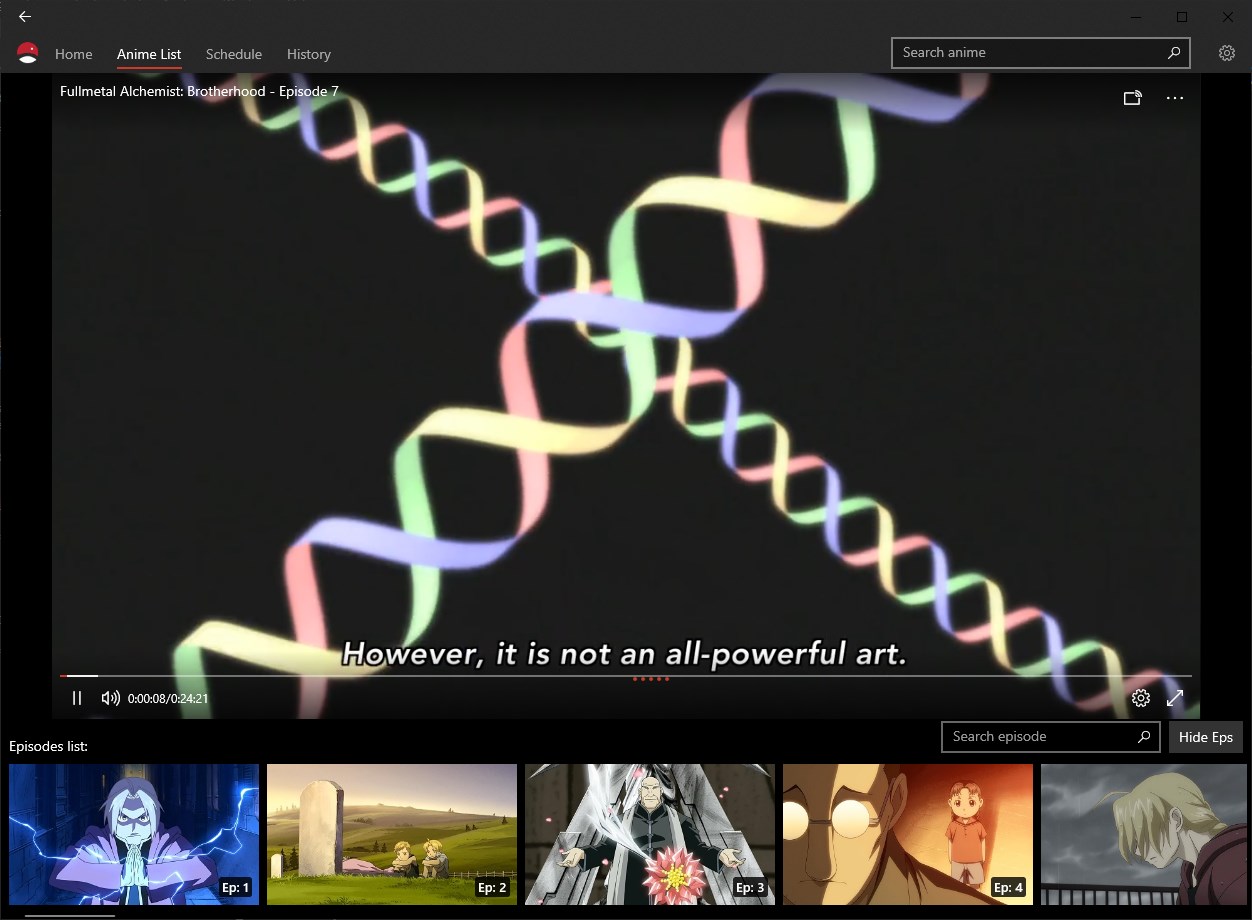Click the 0:00:08/0:24:21 time display
The image size is (1252, 920).
coord(168,698)
